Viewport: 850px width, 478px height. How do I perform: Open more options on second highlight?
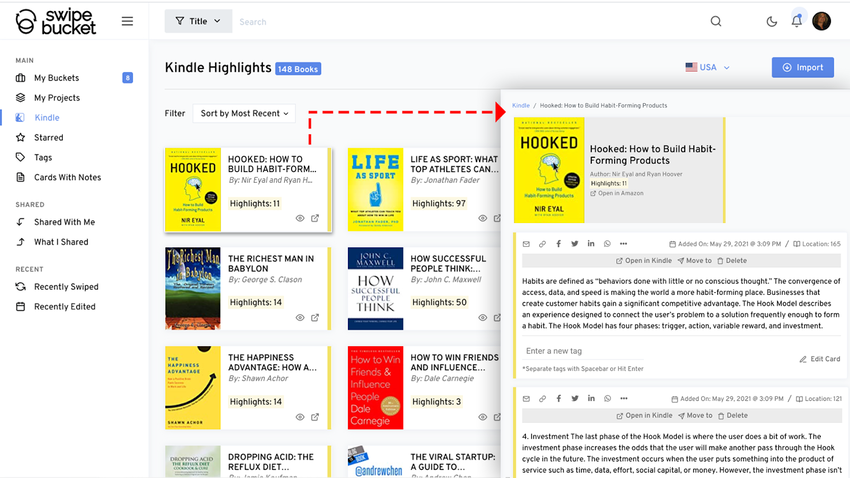point(623,399)
